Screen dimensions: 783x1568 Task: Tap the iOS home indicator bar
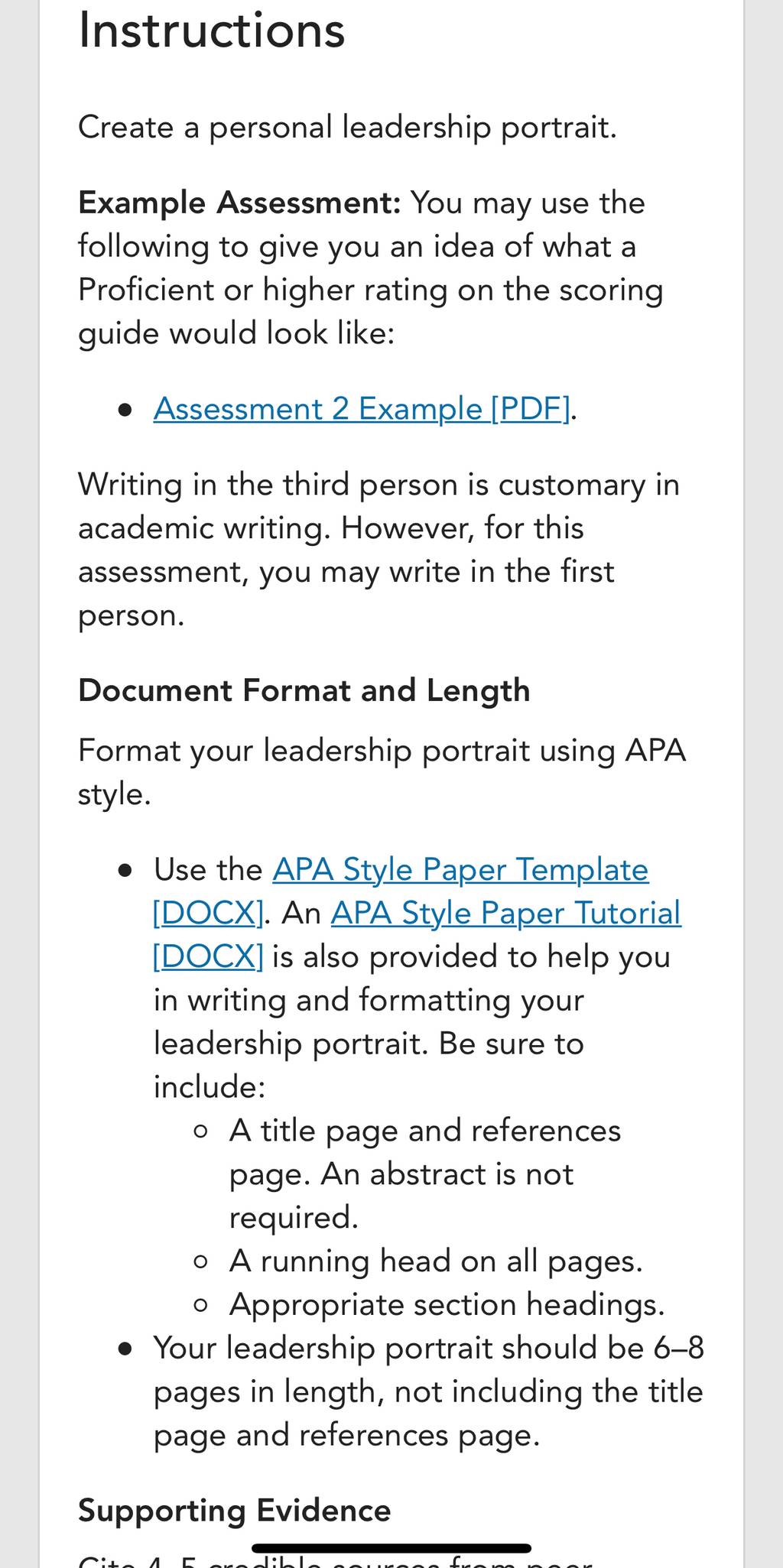(x=391, y=1548)
